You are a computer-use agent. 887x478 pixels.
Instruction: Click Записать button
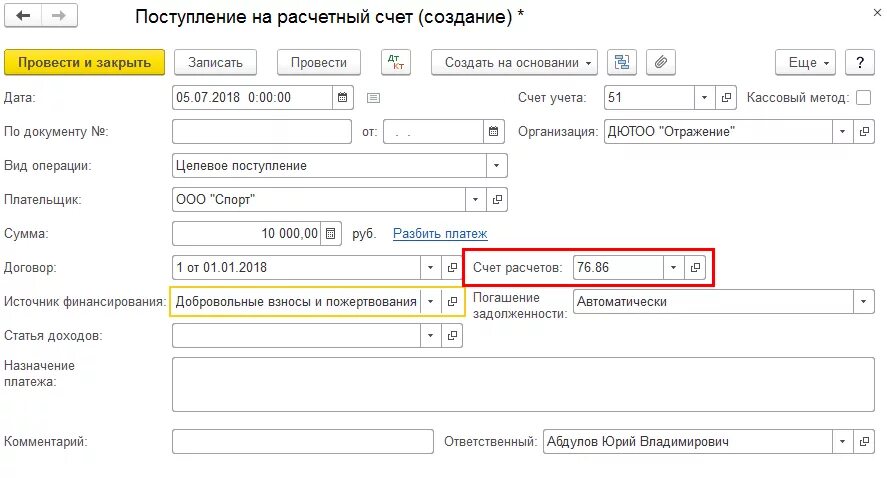pyautogui.click(x=215, y=62)
